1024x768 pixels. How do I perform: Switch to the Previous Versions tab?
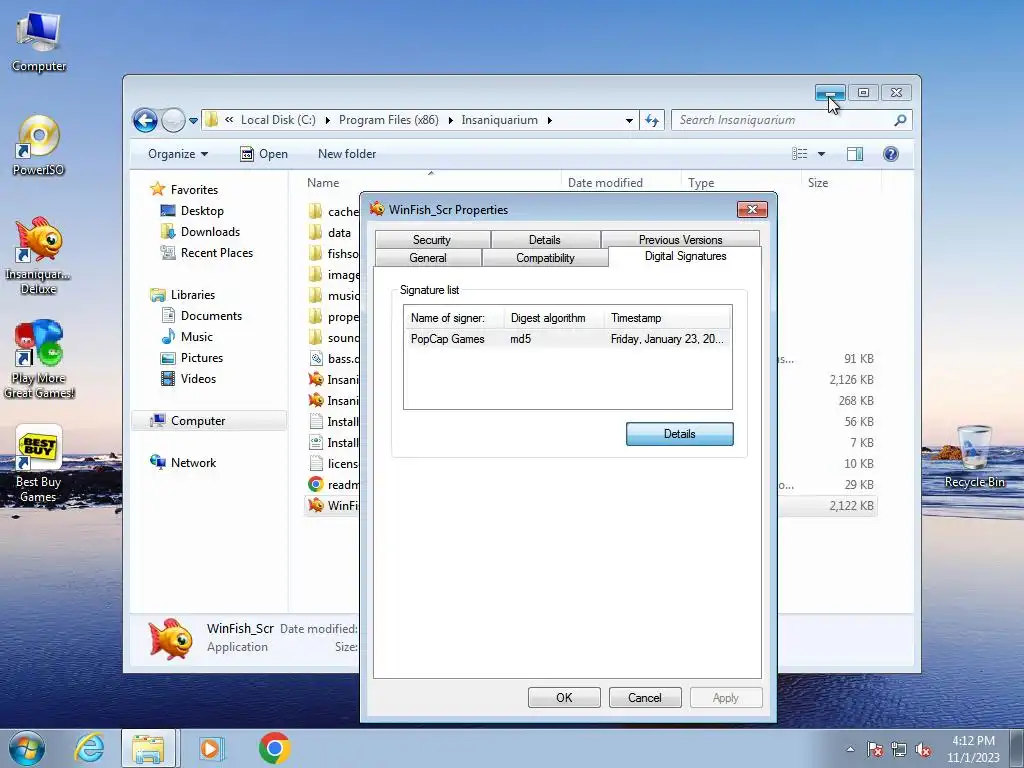tap(680, 240)
